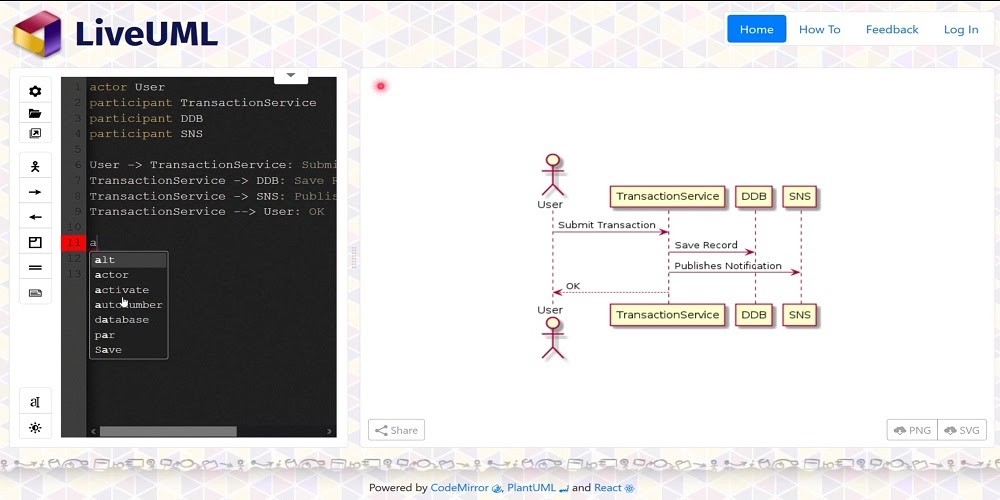This screenshot has height=500, width=1000.
Task: Download the diagram as PNG
Action: coord(911,430)
